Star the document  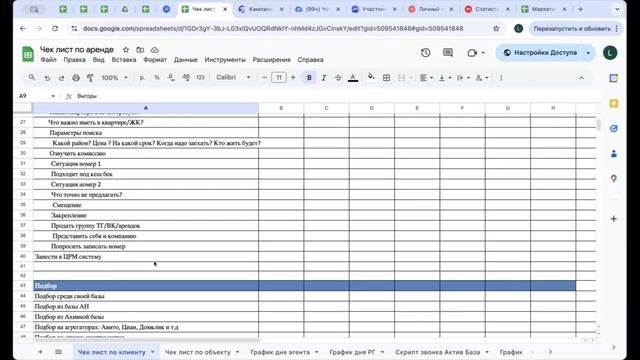click(126, 50)
